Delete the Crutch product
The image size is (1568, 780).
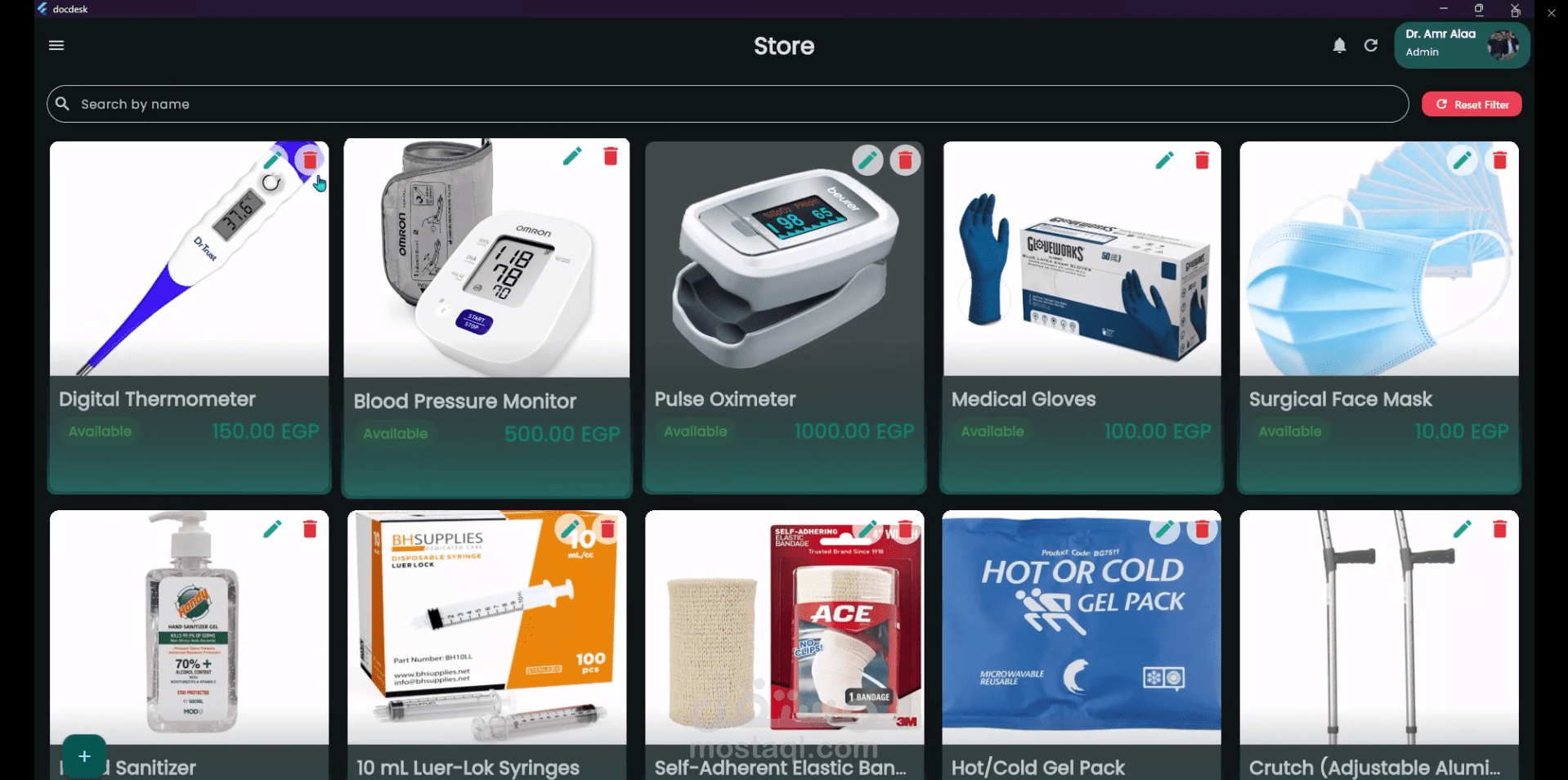click(x=1499, y=530)
